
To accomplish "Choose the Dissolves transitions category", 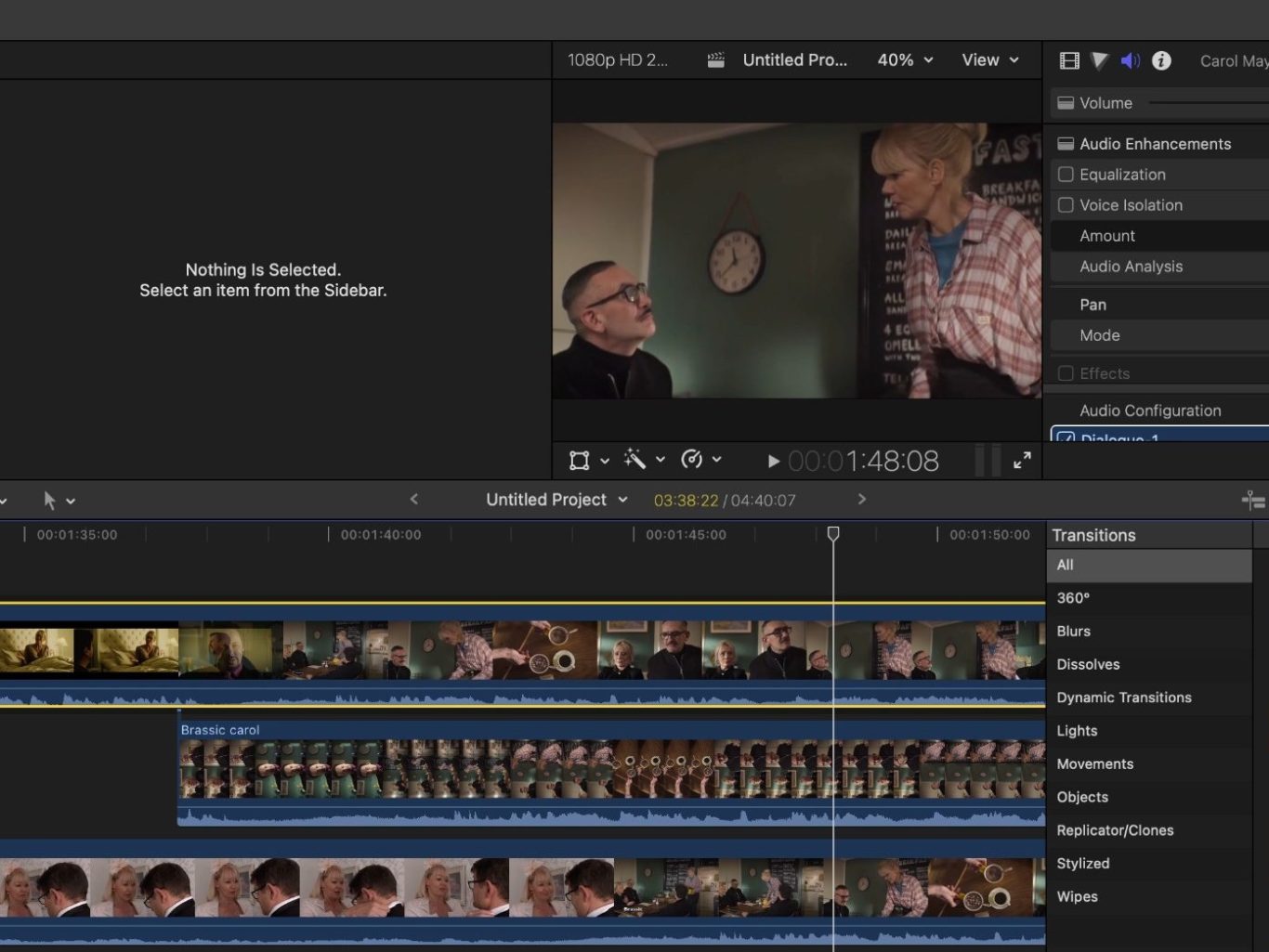I will coord(1149,665).
